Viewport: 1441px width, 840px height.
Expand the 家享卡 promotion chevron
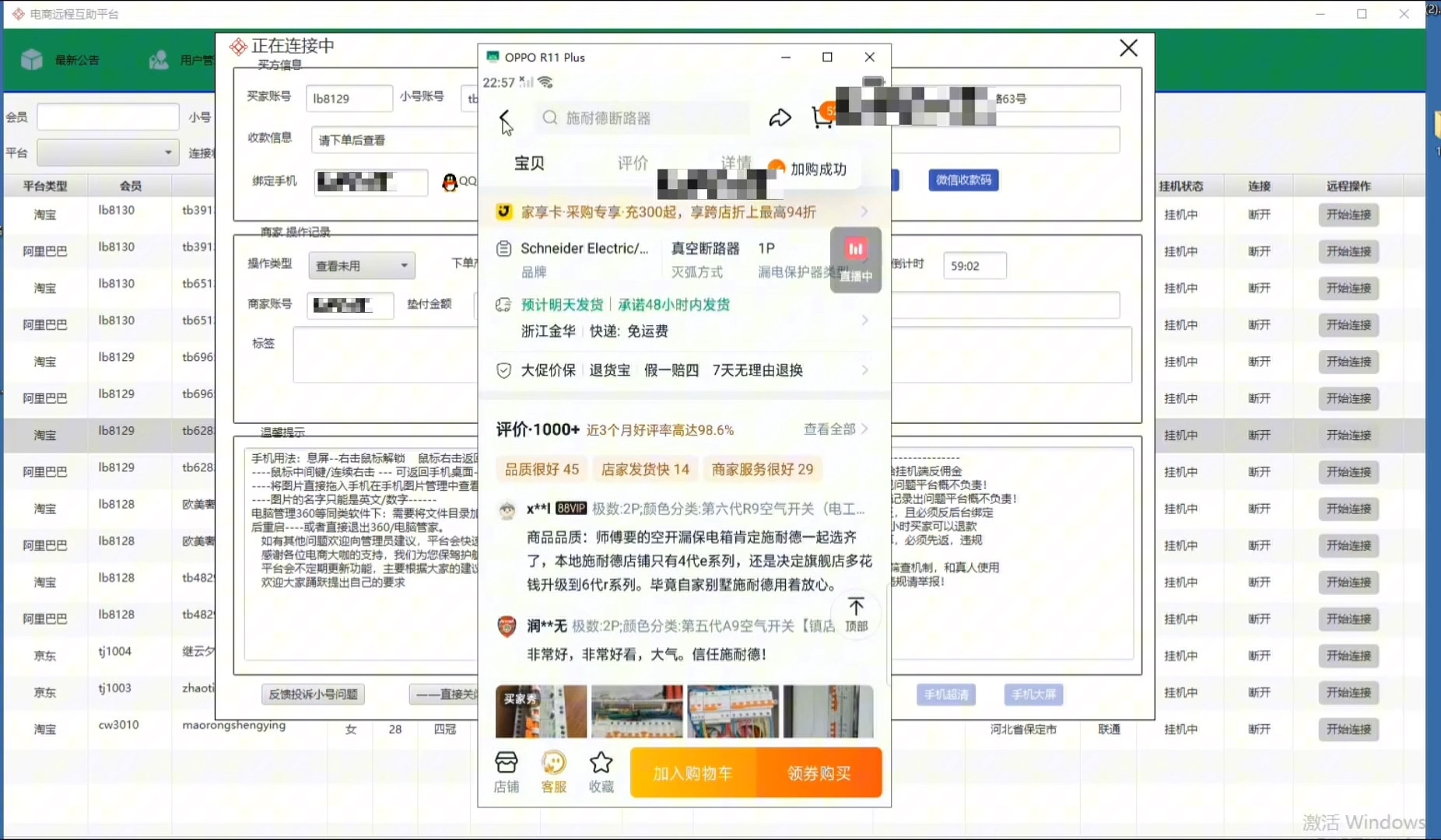coord(864,212)
